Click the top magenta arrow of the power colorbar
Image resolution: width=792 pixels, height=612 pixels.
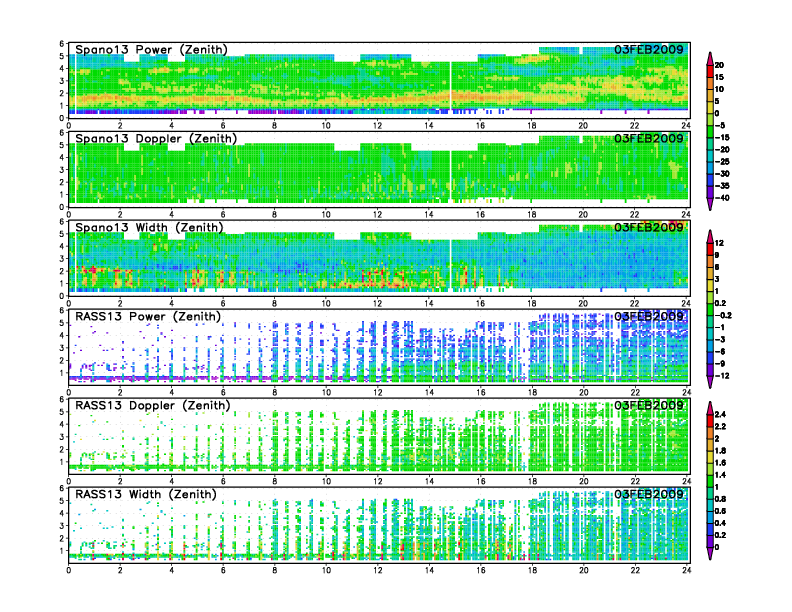coord(710,58)
